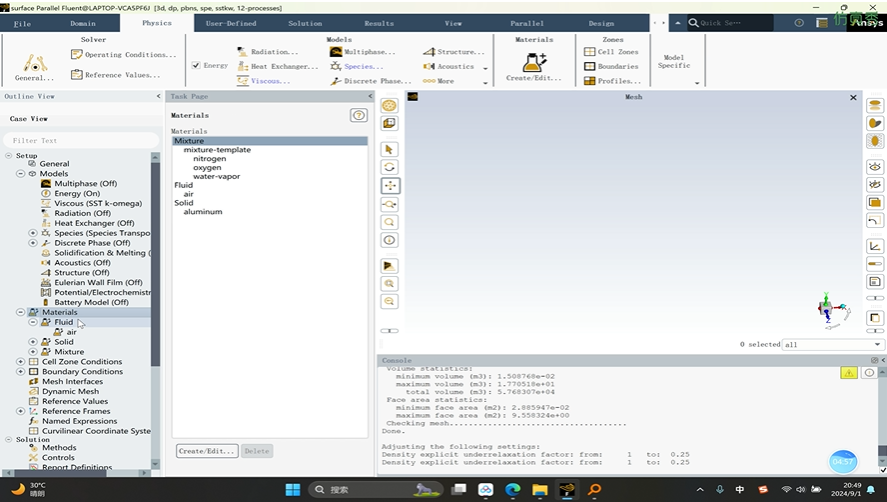Viewport: 887px width, 502px height.
Task: Expand Discrete Phase tree node
Action: click(x=33, y=243)
